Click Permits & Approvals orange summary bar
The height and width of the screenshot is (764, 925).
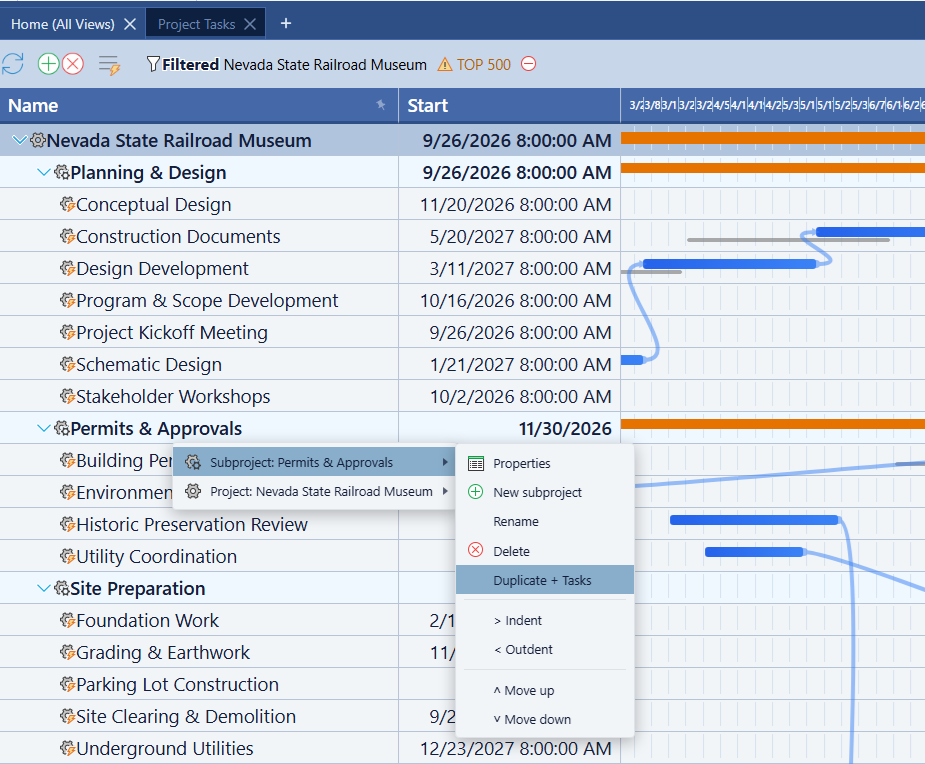(x=773, y=424)
